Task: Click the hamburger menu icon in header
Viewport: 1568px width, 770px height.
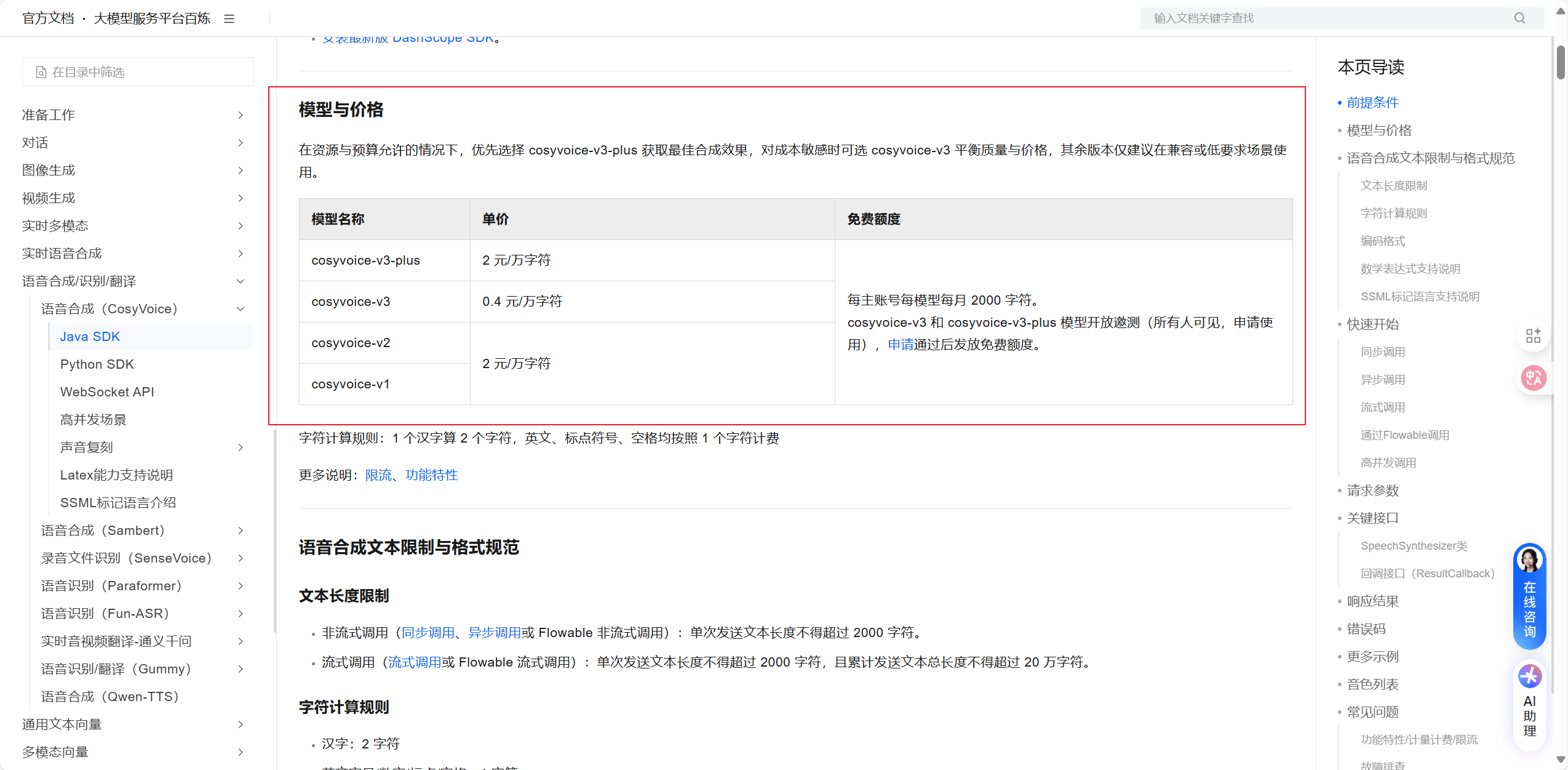Action: (229, 18)
